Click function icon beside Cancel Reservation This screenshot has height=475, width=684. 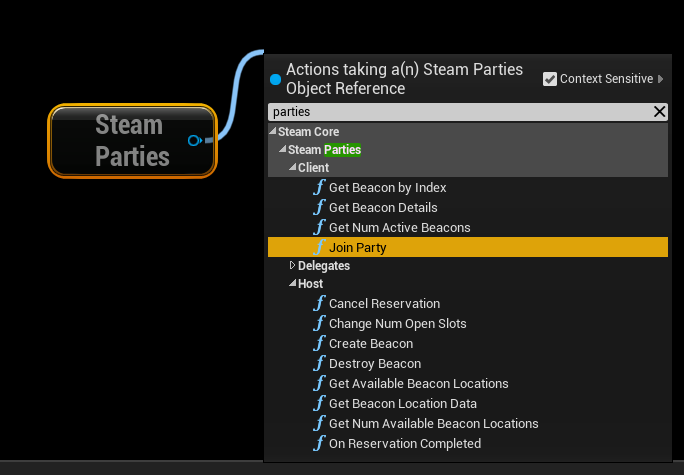319,304
